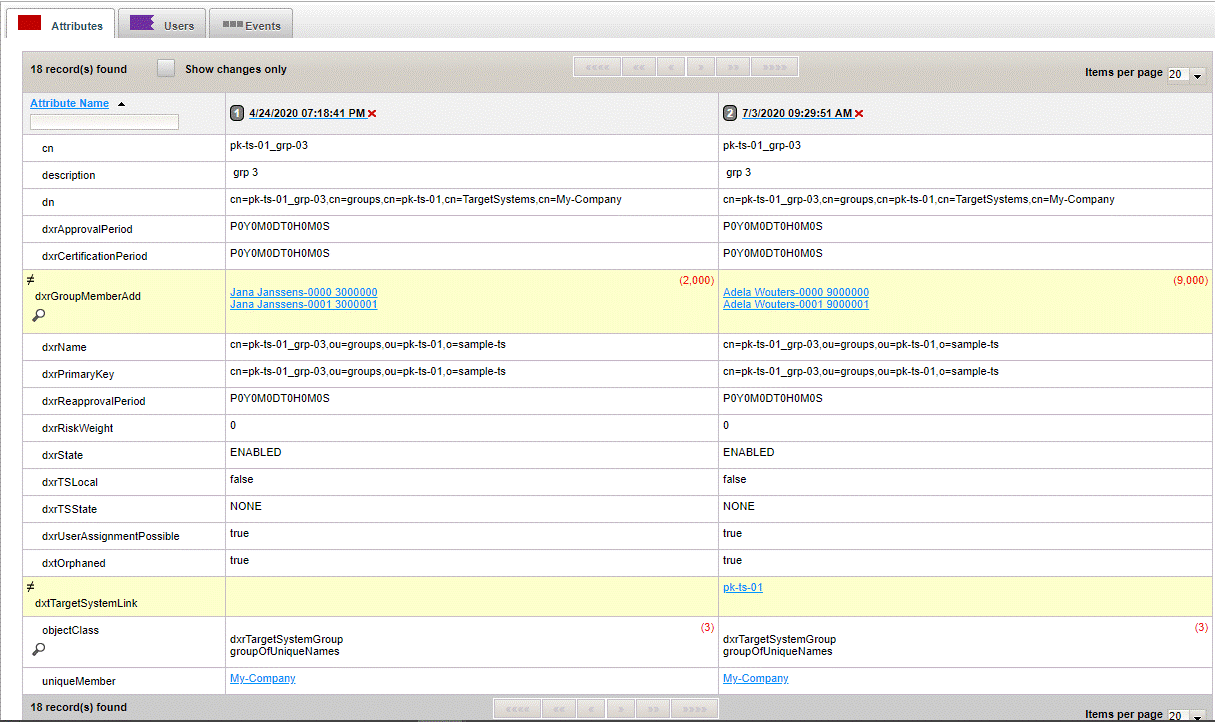The width and height of the screenshot is (1215, 722).
Task: Click not-equal icon on dxtTargetSystemLink row
Action: (x=31, y=587)
